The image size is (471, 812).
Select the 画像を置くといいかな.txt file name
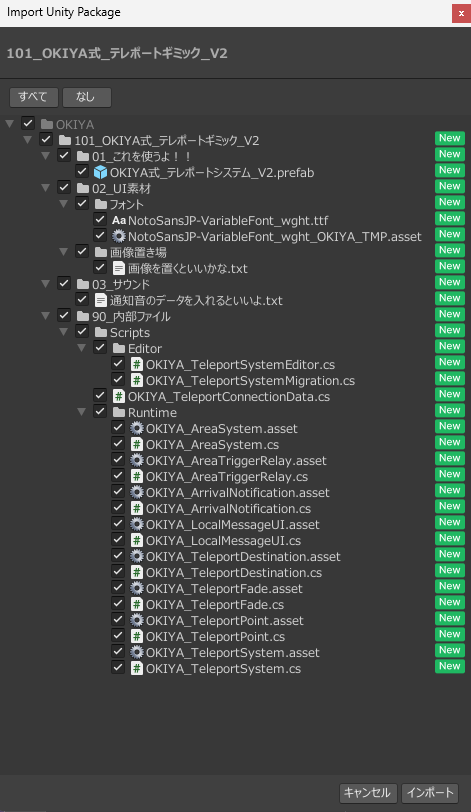188,268
